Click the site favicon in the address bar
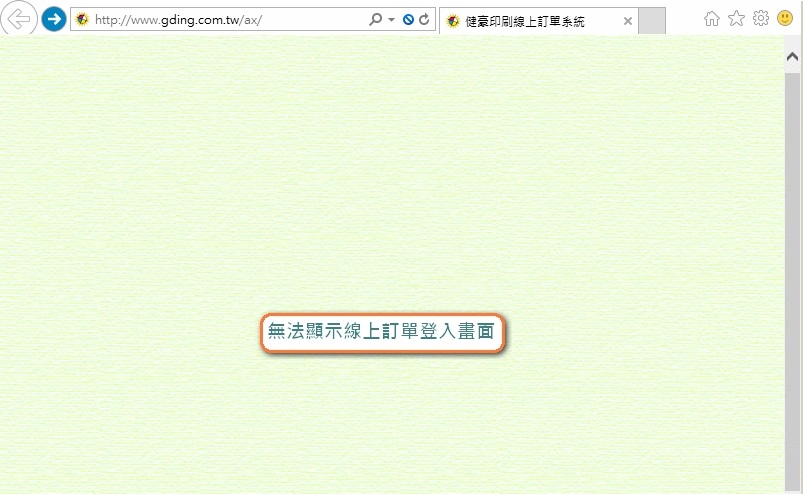803x495 pixels. click(x=82, y=19)
